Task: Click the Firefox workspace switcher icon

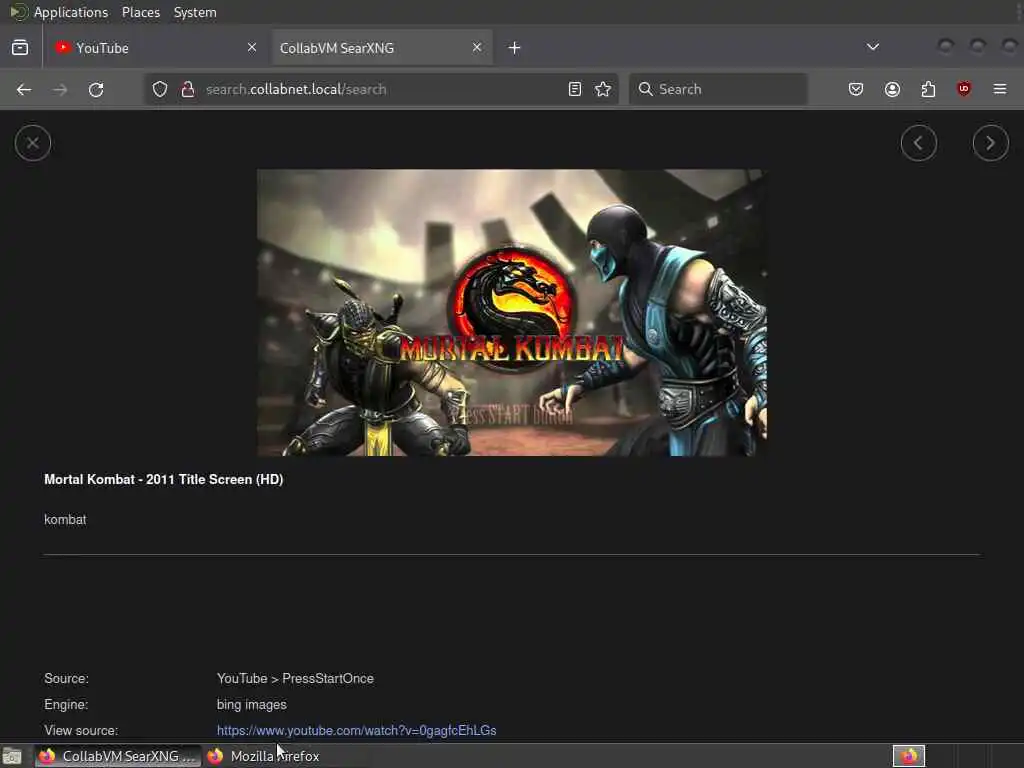Action: 908,756
